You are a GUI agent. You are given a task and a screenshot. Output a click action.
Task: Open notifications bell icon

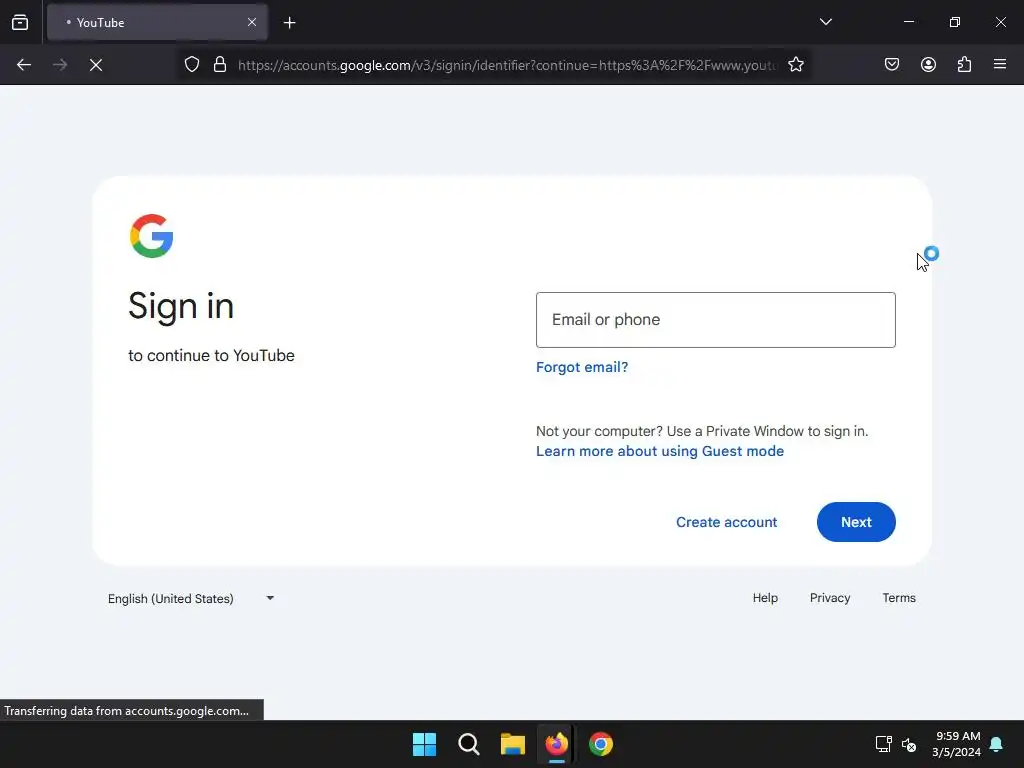pos(996,744)
